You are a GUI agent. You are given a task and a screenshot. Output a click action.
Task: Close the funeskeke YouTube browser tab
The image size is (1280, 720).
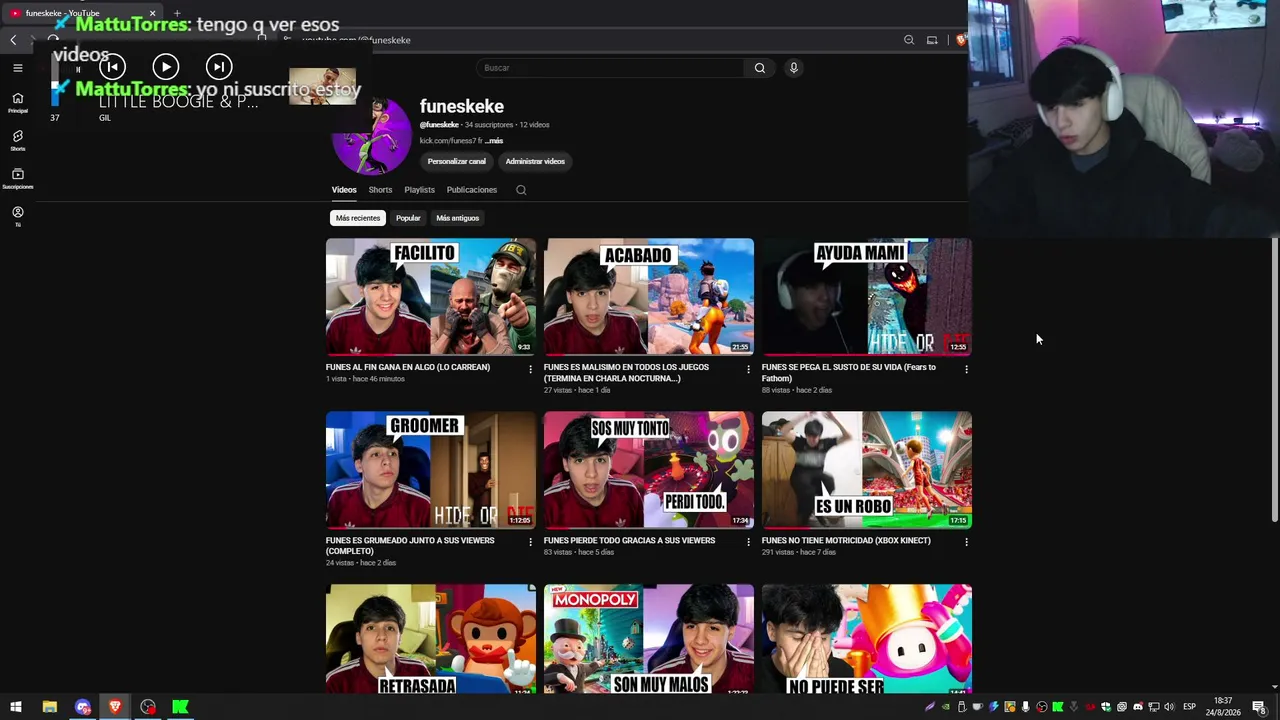point(152,13)
